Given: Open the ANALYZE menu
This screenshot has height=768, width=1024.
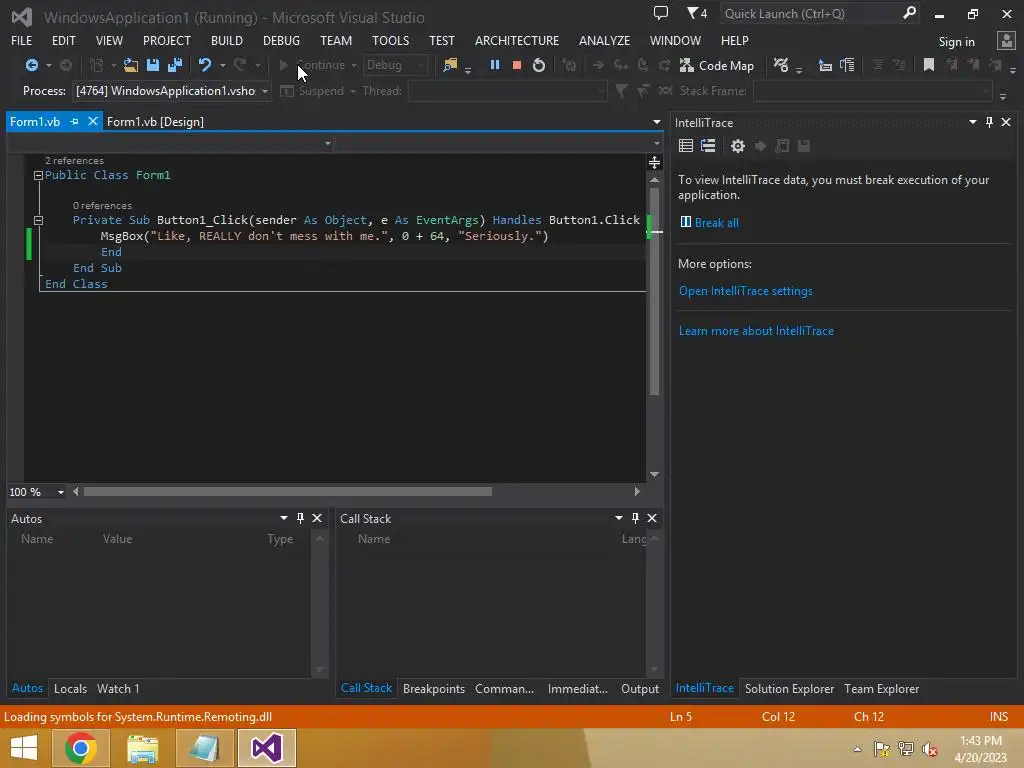Looking at the screenshot, I should [604, 40].
